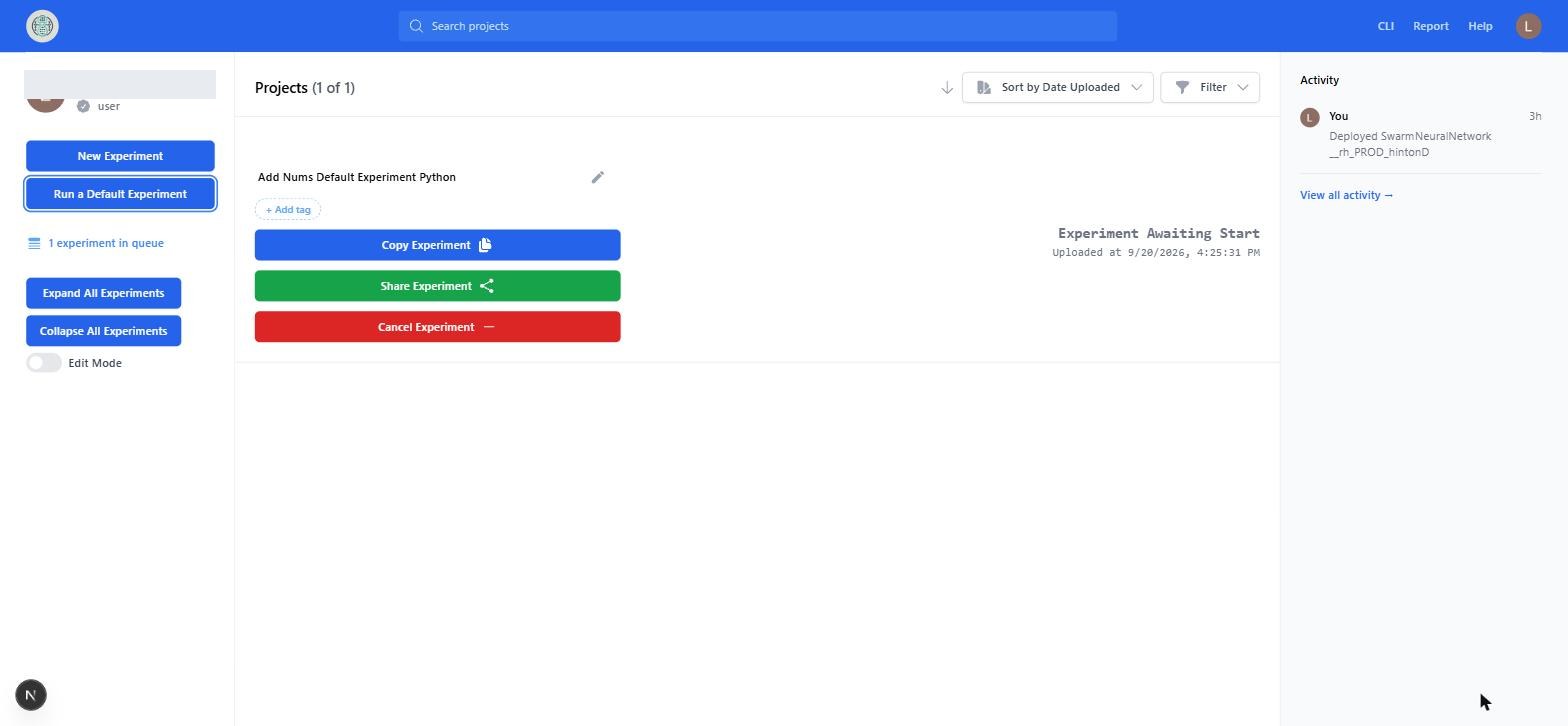
Task: Open the Filter dropdown
Action: click(x=1210, y=87)
